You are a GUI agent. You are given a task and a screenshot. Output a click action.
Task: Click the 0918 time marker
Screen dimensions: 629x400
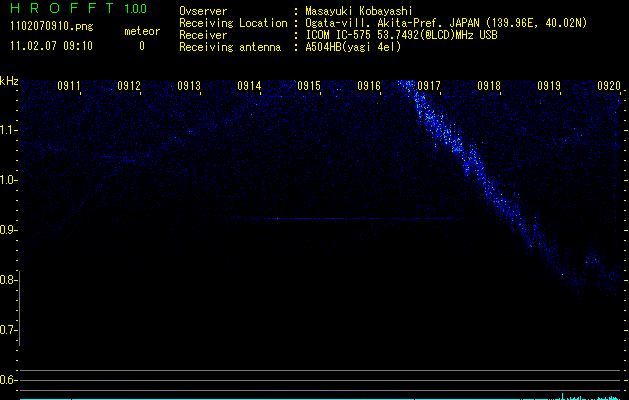489,86
